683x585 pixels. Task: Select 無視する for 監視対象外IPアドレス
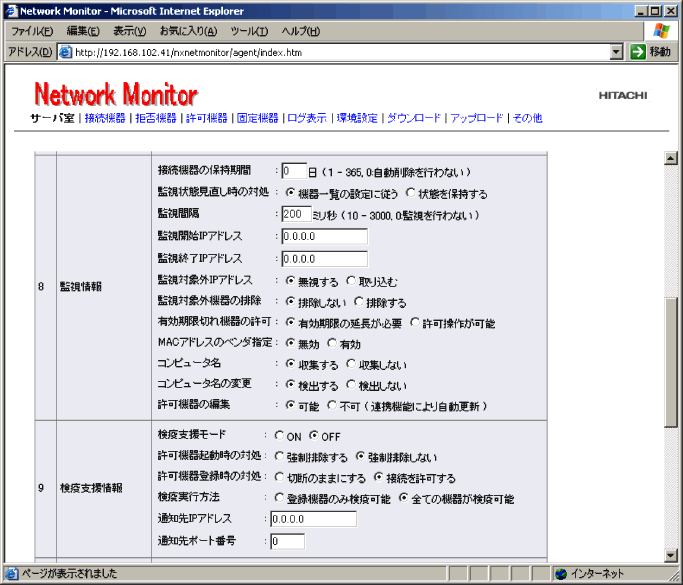(290, 281)
